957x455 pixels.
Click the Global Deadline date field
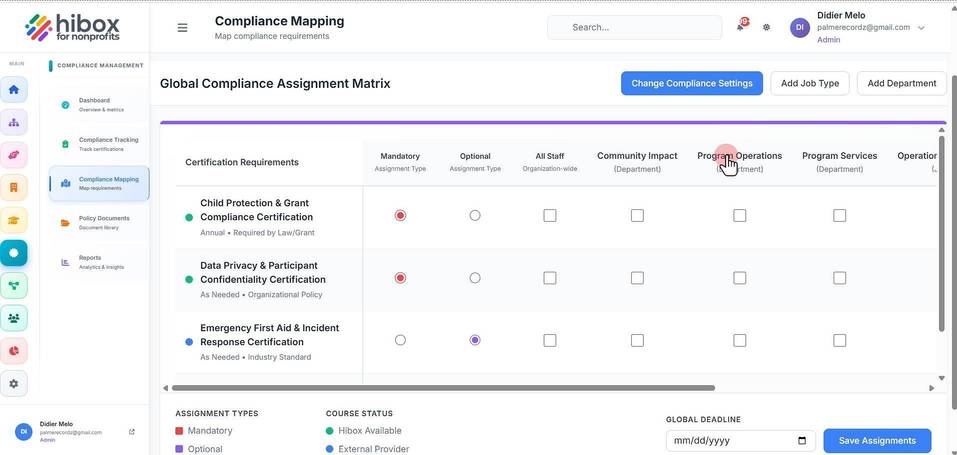[740, 440]
